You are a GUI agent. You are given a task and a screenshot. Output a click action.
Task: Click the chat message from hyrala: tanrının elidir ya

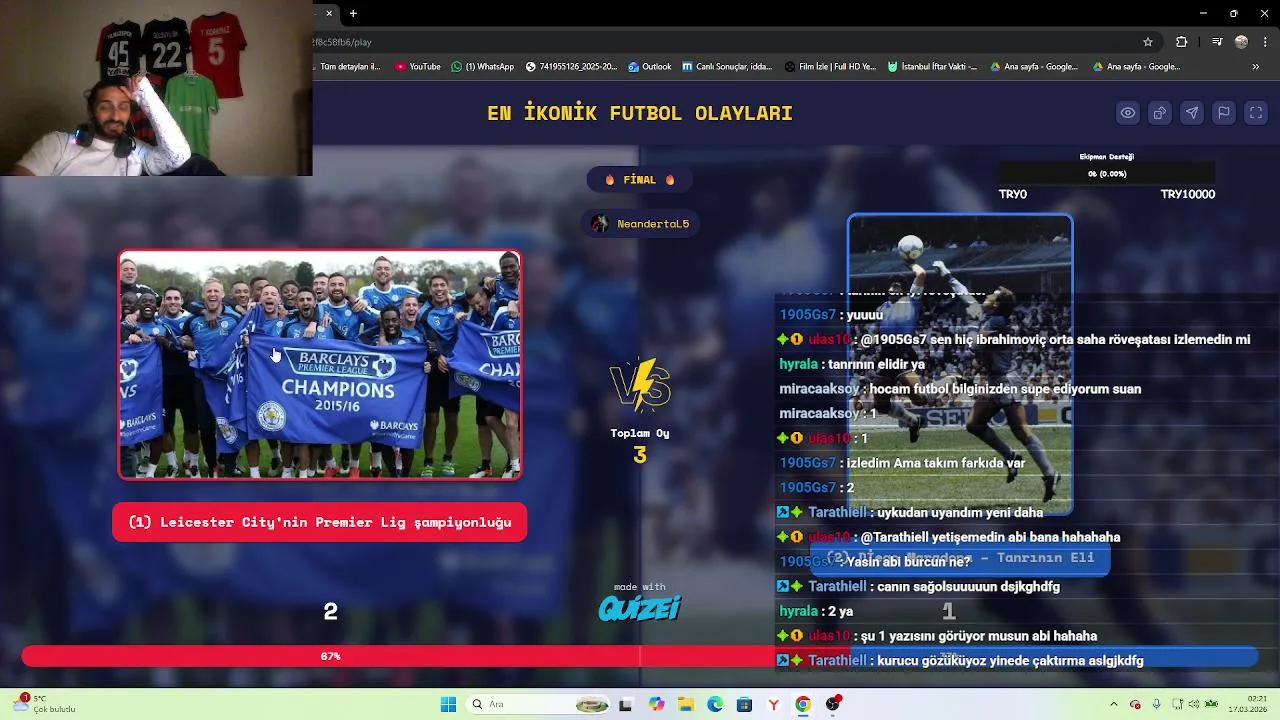pyautogui.click(x=852, y=364)
